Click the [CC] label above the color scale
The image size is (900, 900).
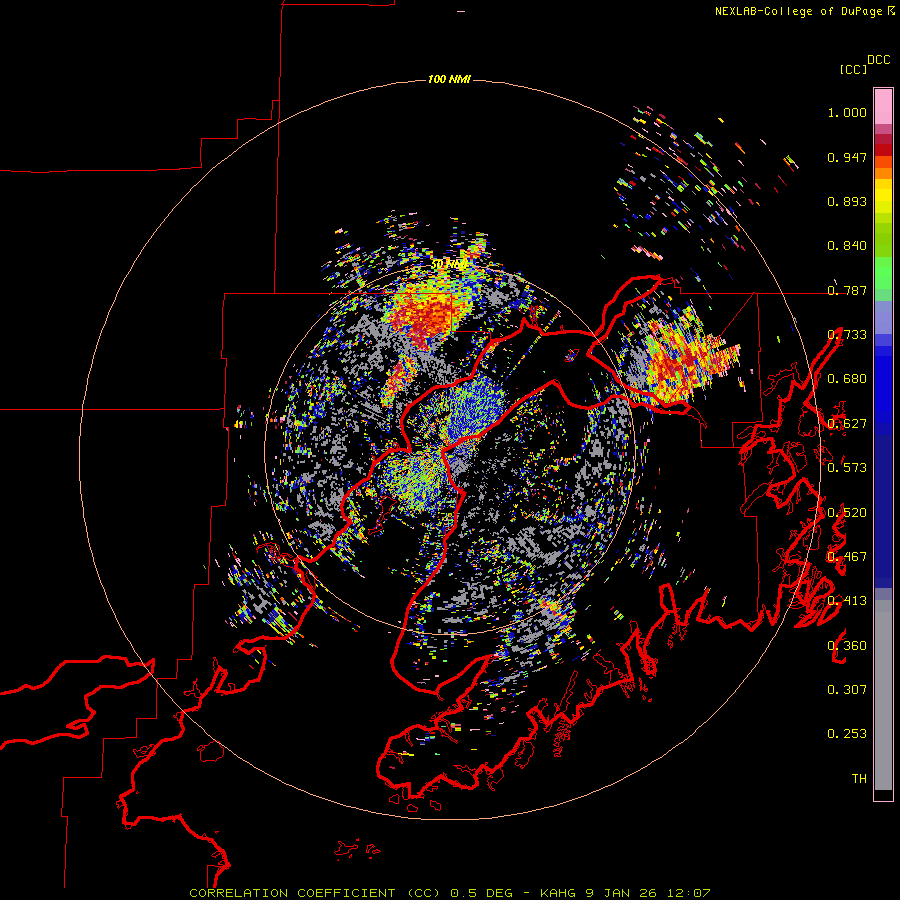click(x=853, y=69)
